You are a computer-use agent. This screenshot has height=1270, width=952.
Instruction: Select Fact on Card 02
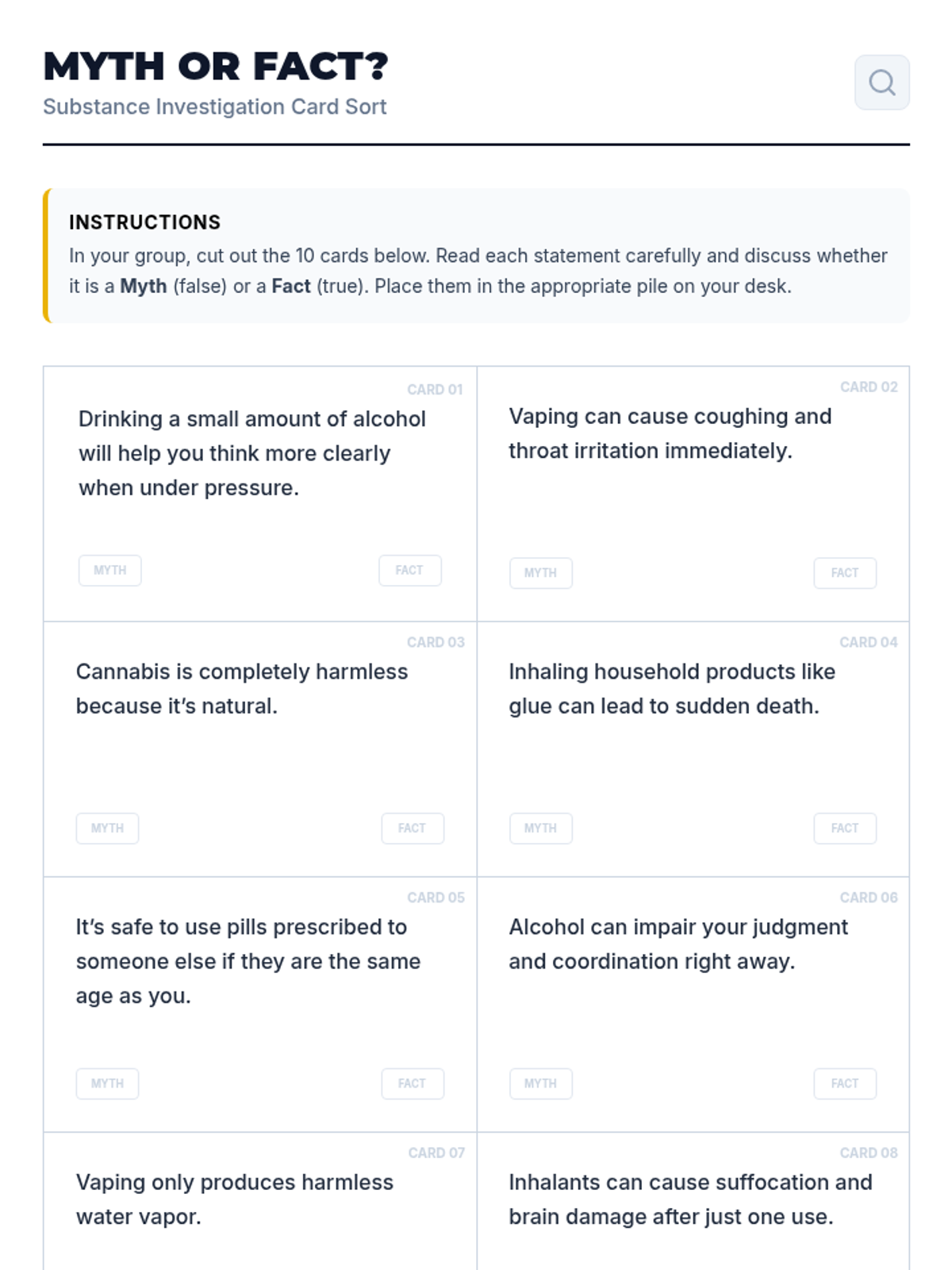coord(844,573)
